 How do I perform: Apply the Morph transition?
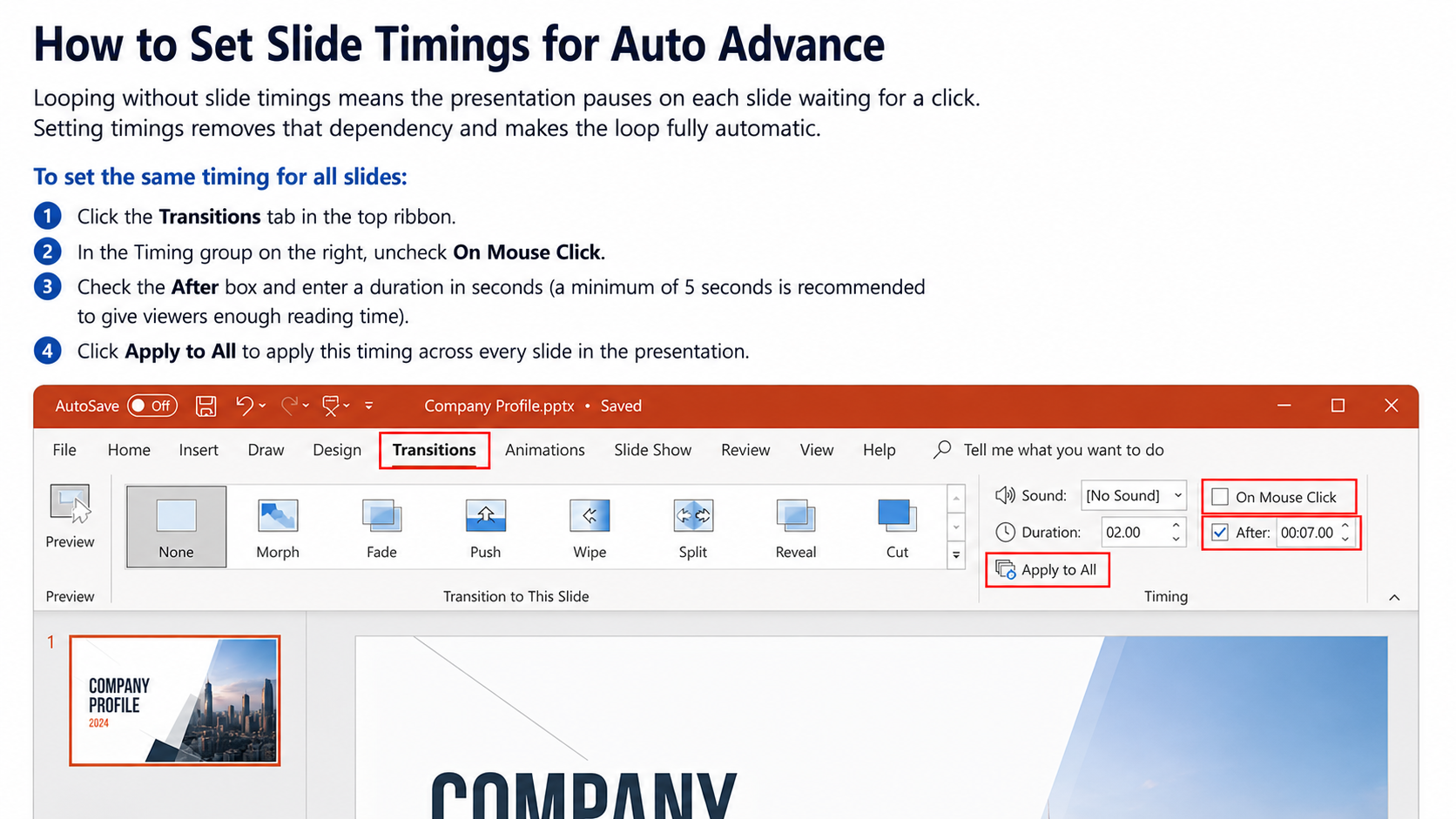278,527
